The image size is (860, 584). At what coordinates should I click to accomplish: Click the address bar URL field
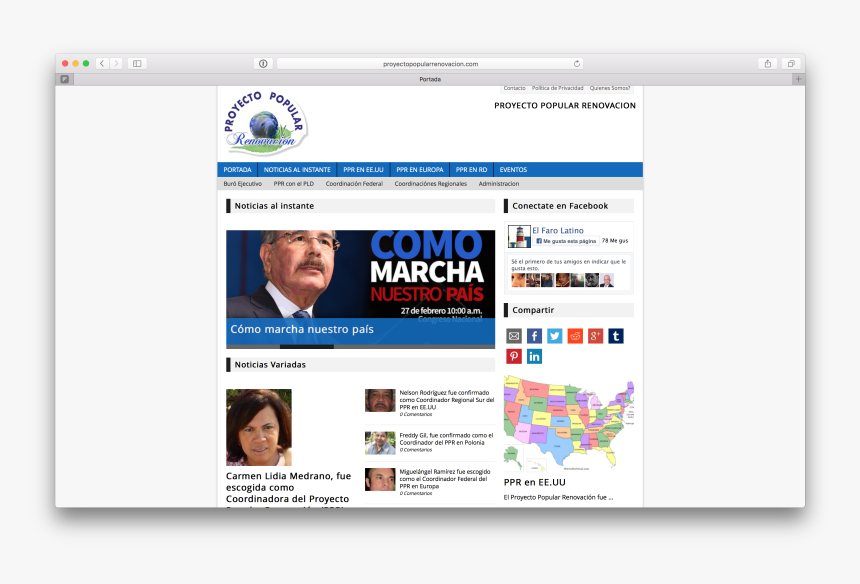[x=430, y=64]
